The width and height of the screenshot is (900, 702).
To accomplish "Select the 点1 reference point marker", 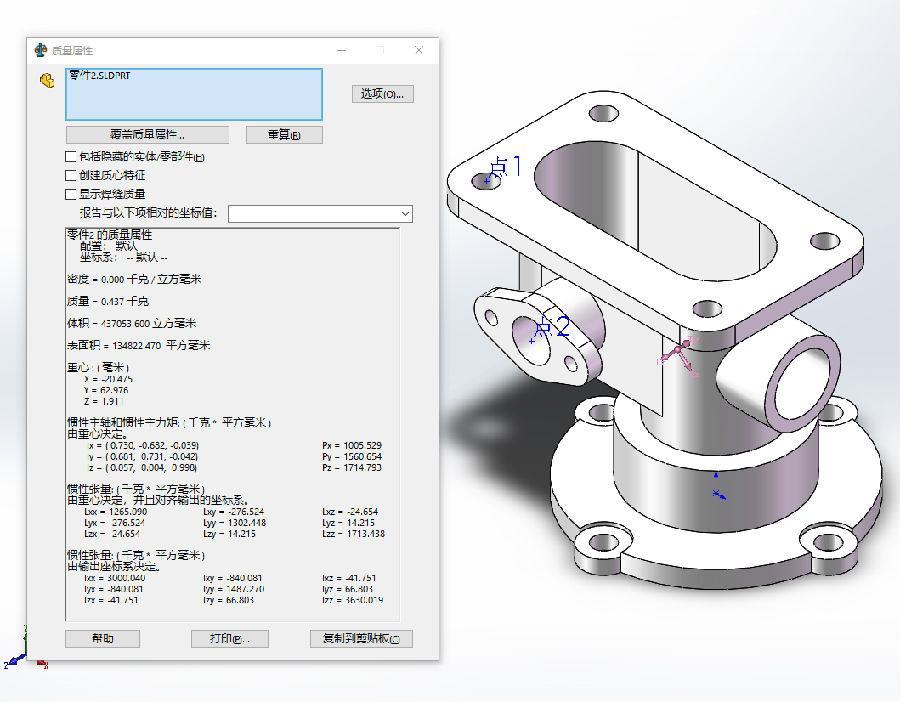I will (487, 181).
